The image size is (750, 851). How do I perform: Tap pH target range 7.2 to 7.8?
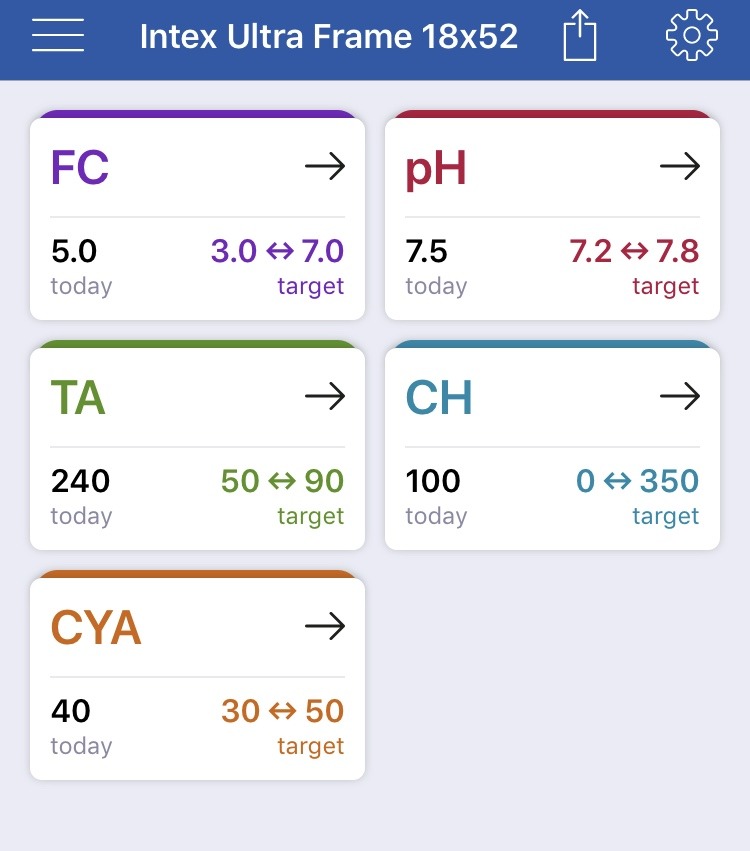tap(634, 251)
